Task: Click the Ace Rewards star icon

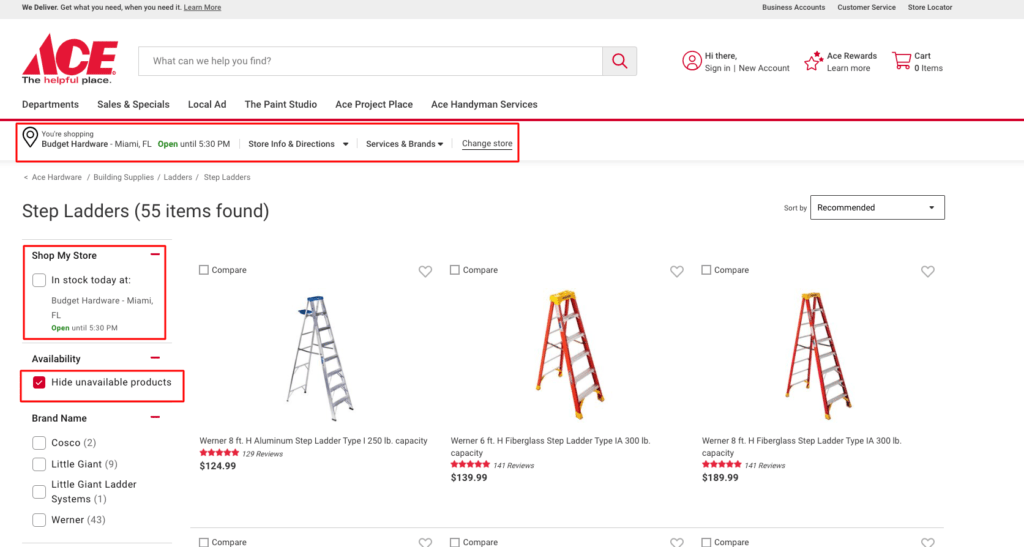Action: (813, 61)
